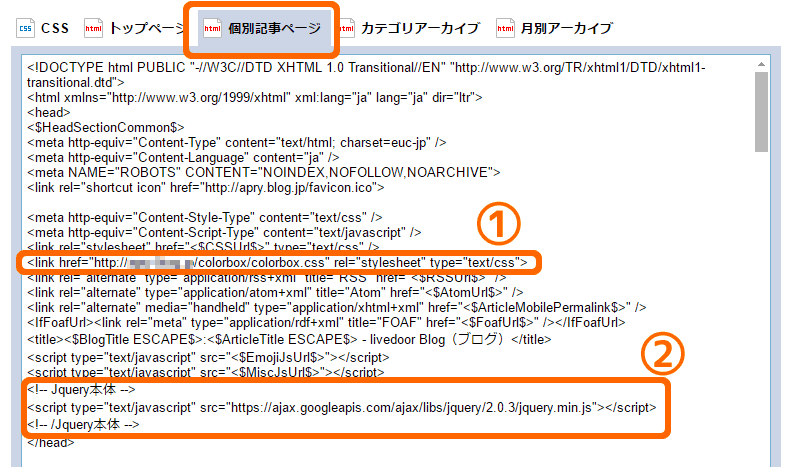The height and width of the screenshot is (467, 799).
Task: Switch to 月別アーカイブ tab
Action: click(555, 29)
